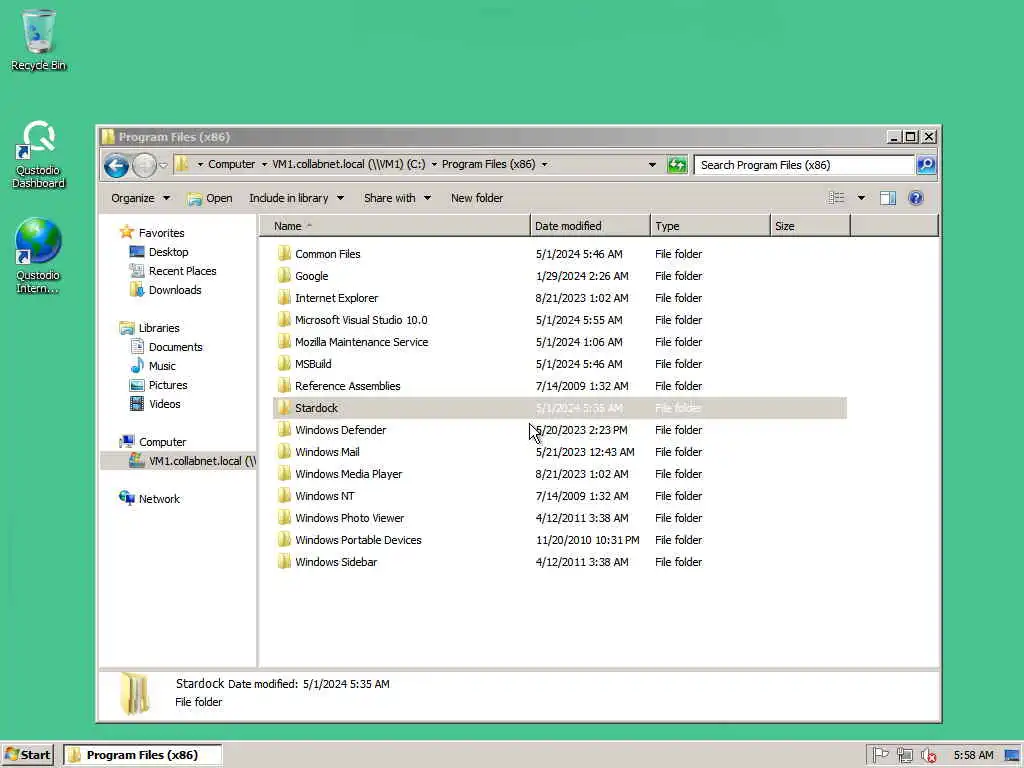Sort by the Name column header

(x=394, y=226)
